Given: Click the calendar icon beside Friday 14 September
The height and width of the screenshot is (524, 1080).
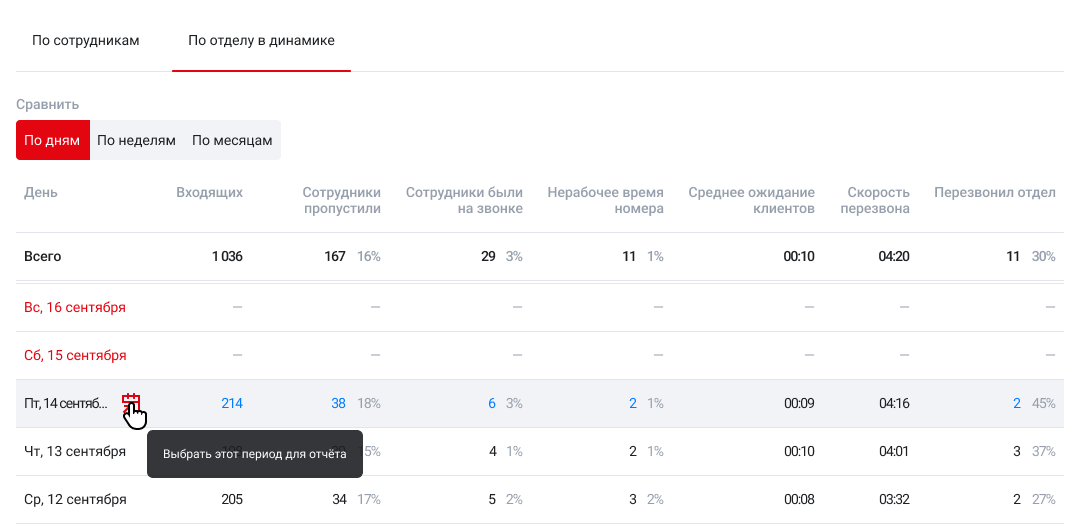Looking at the screenshot, I should (x=130, y=403).
